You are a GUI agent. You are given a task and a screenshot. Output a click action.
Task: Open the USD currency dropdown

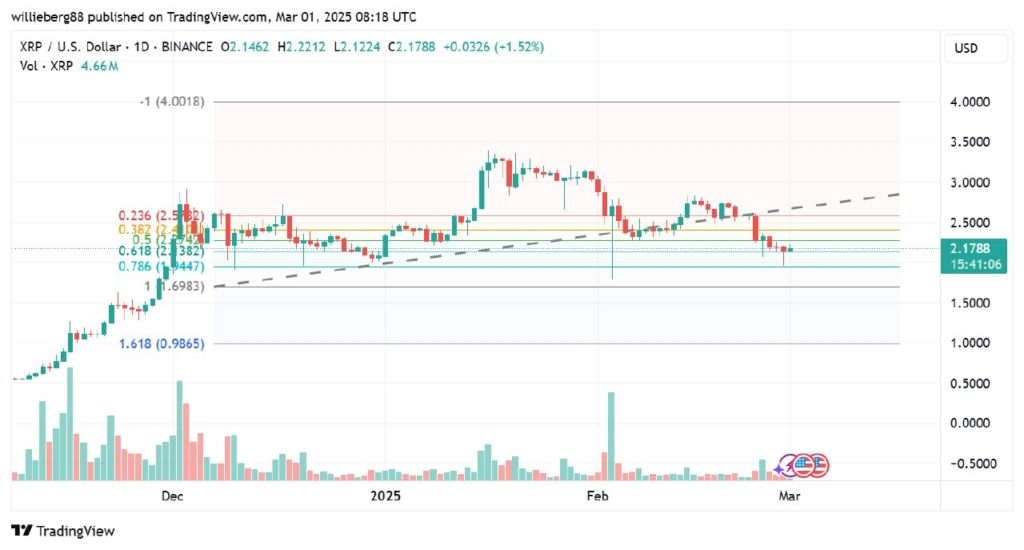tap(966, 48)
